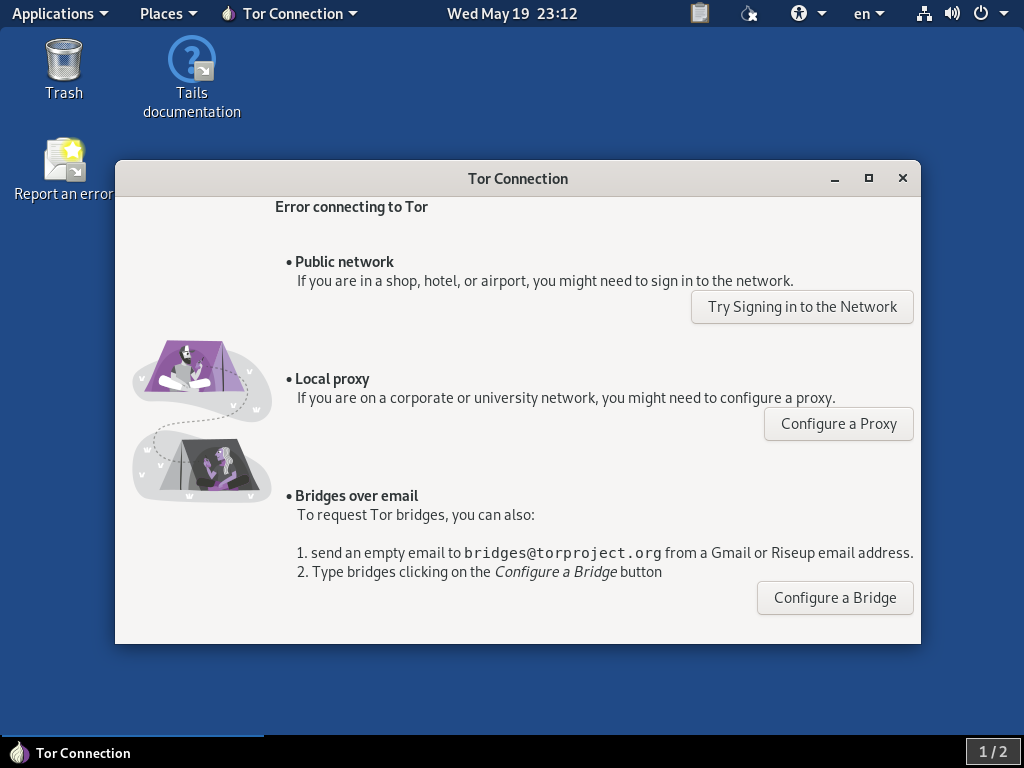Open the Report an error desktop icon
The width and height of the screenshot is (1024, 768).
64,169
